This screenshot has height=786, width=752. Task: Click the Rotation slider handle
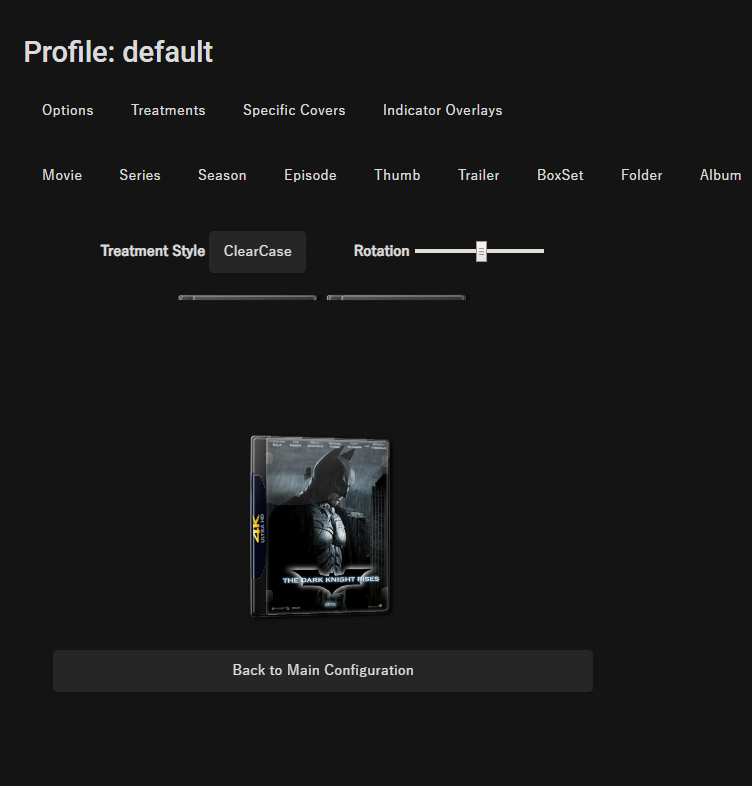481,251
